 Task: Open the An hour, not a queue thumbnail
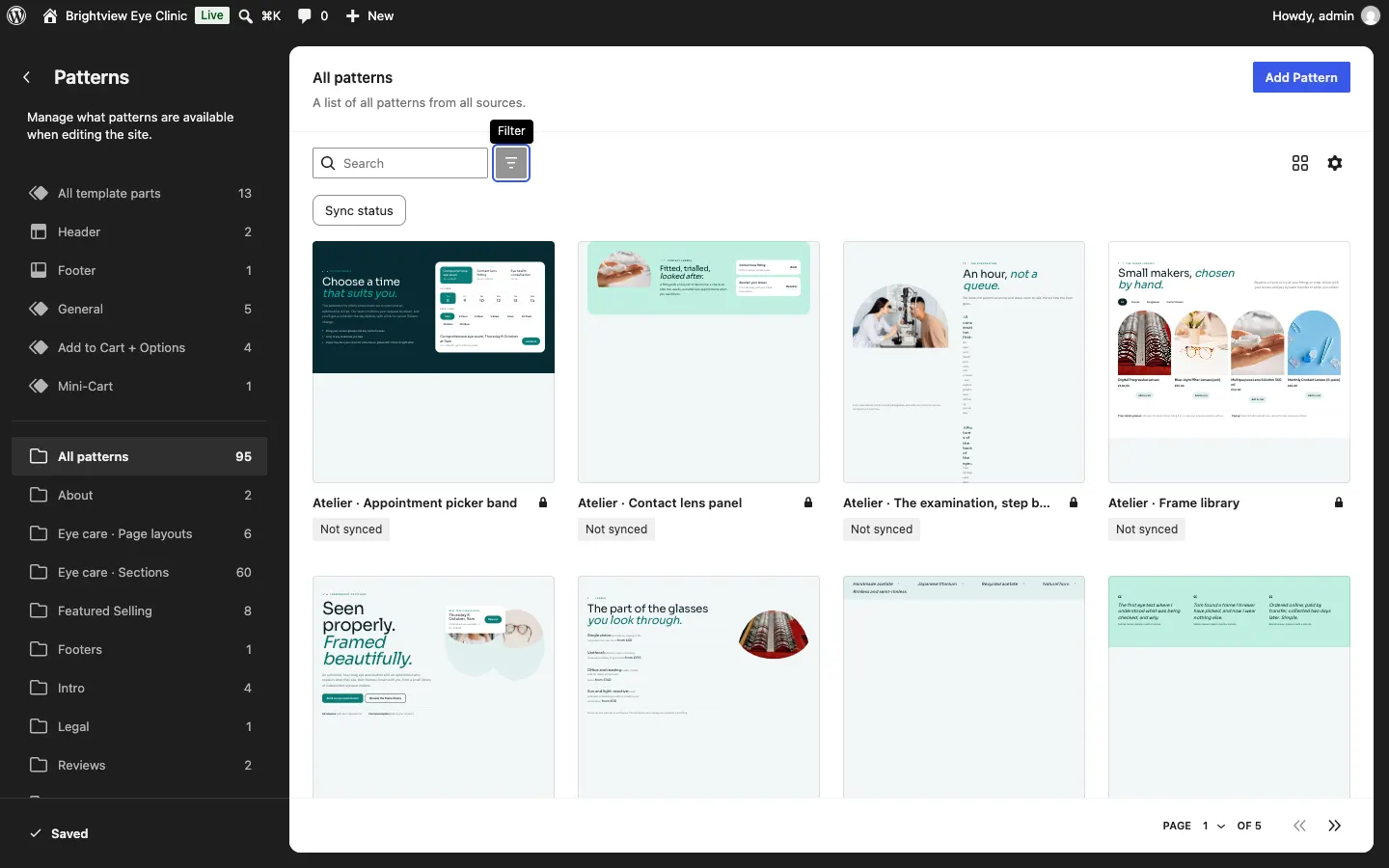(x=964, y=362)
